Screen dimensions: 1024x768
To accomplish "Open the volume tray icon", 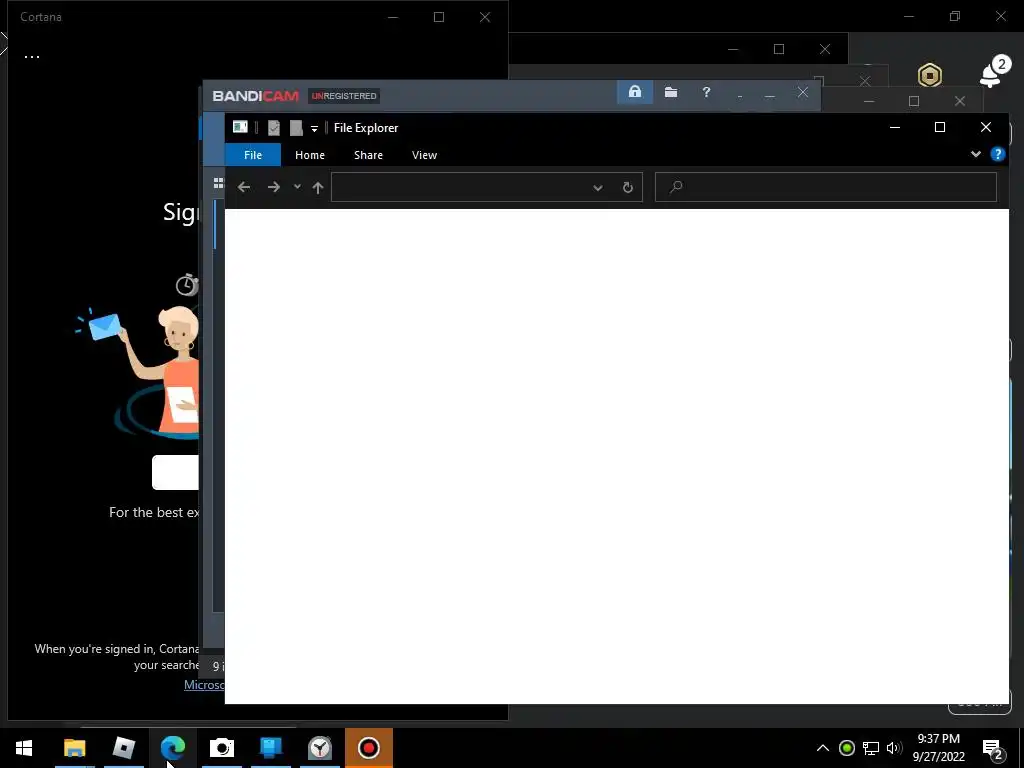I will (x=894, y=748).
